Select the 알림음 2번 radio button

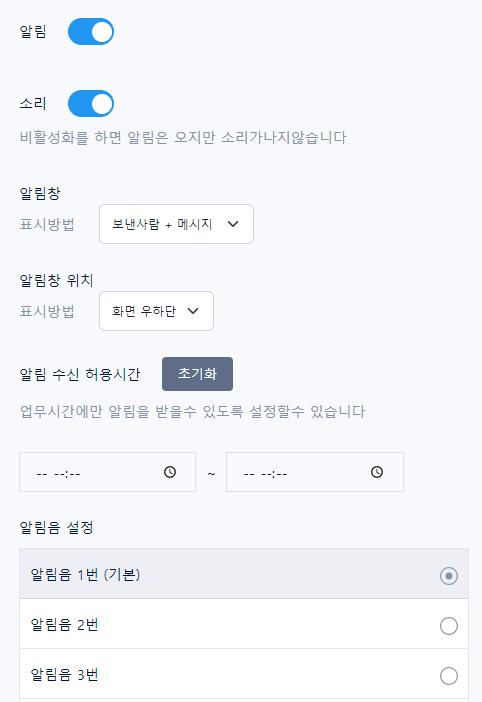point(449,626)
